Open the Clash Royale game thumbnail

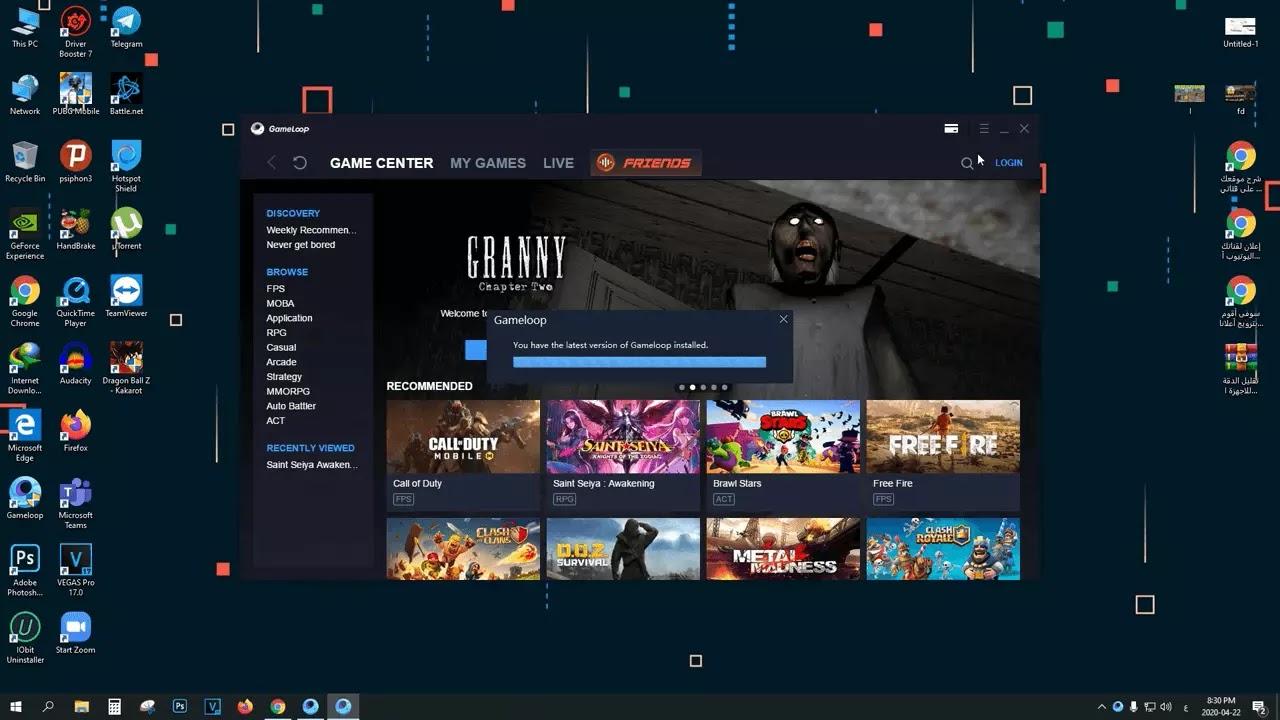pyautogui.click(x=943, y=548)
